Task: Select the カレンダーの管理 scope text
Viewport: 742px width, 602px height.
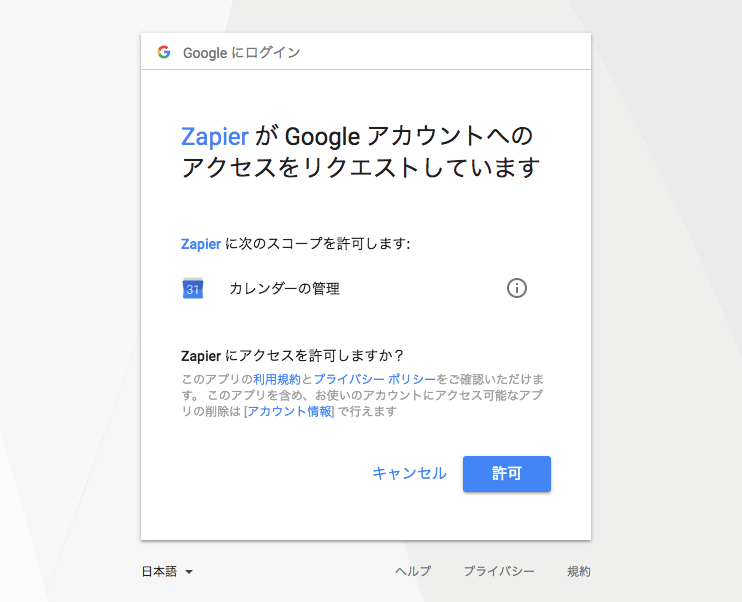Action: (284, 289)
